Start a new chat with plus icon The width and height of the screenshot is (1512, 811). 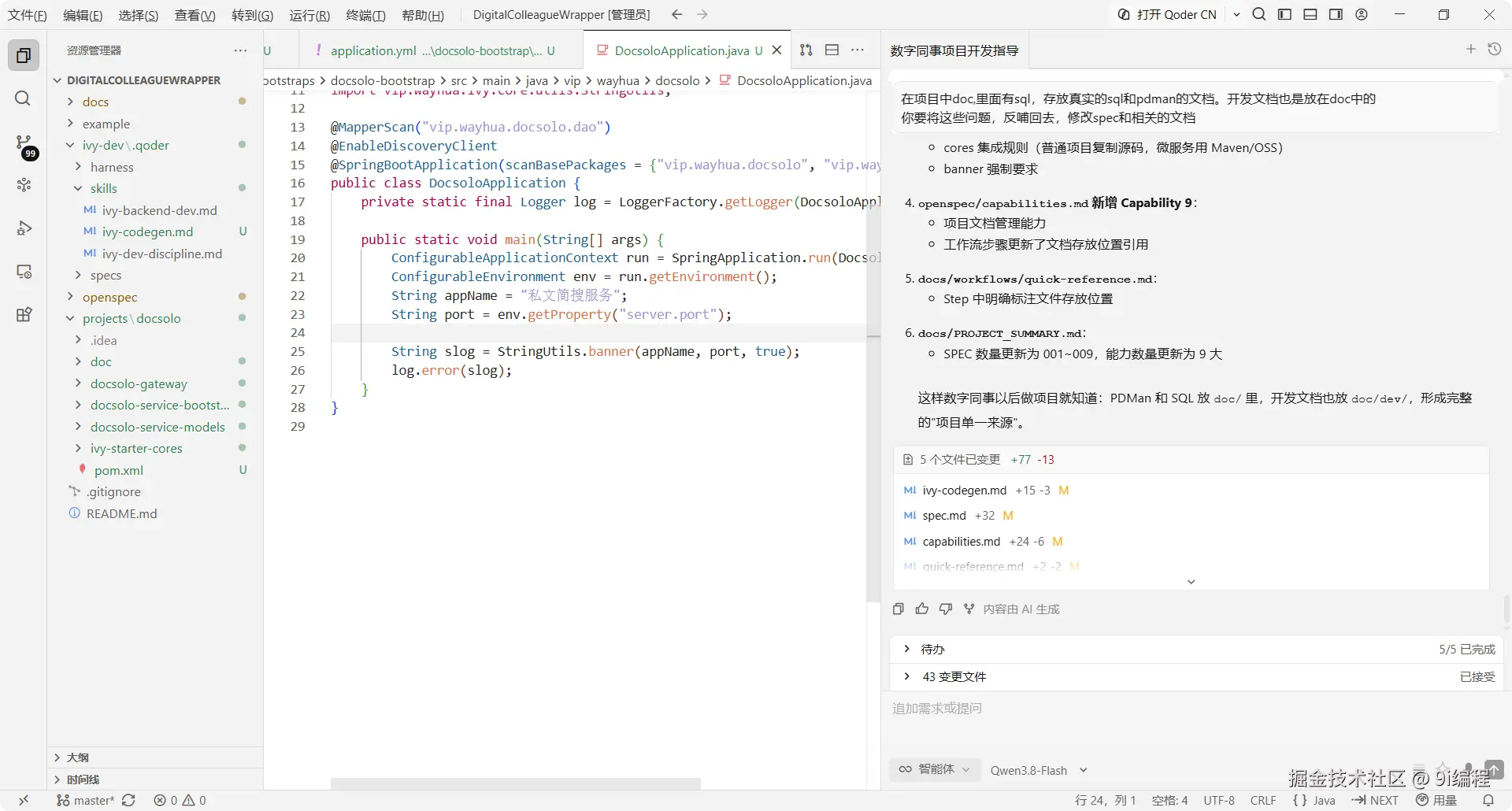1470,49
